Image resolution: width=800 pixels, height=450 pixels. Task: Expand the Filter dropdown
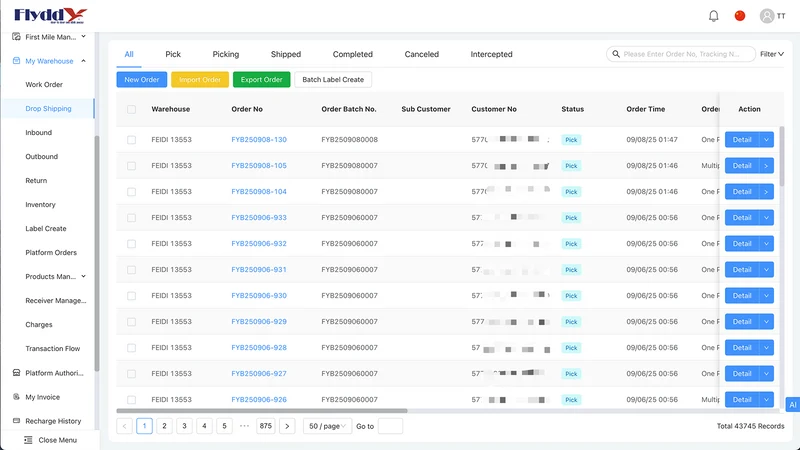point(771,54)
